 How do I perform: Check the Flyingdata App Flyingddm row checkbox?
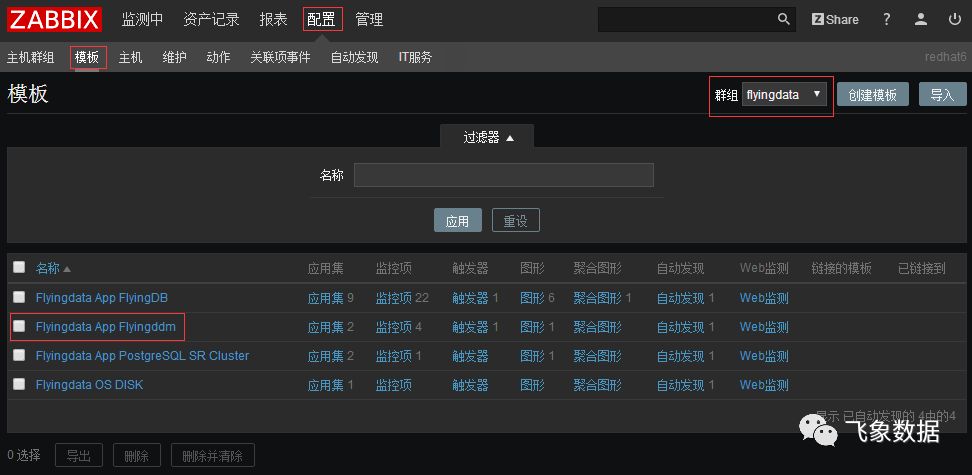[x=19, y=326]
